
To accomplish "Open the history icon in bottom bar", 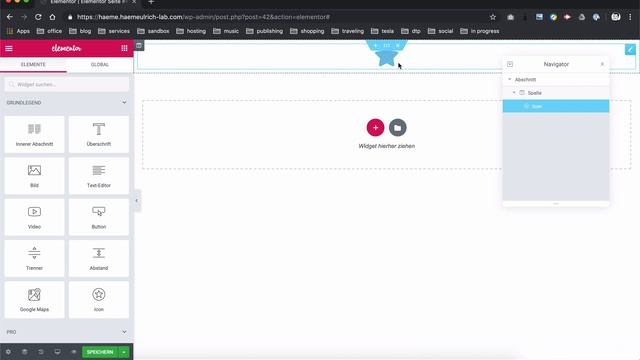I will tap(41, 352).
